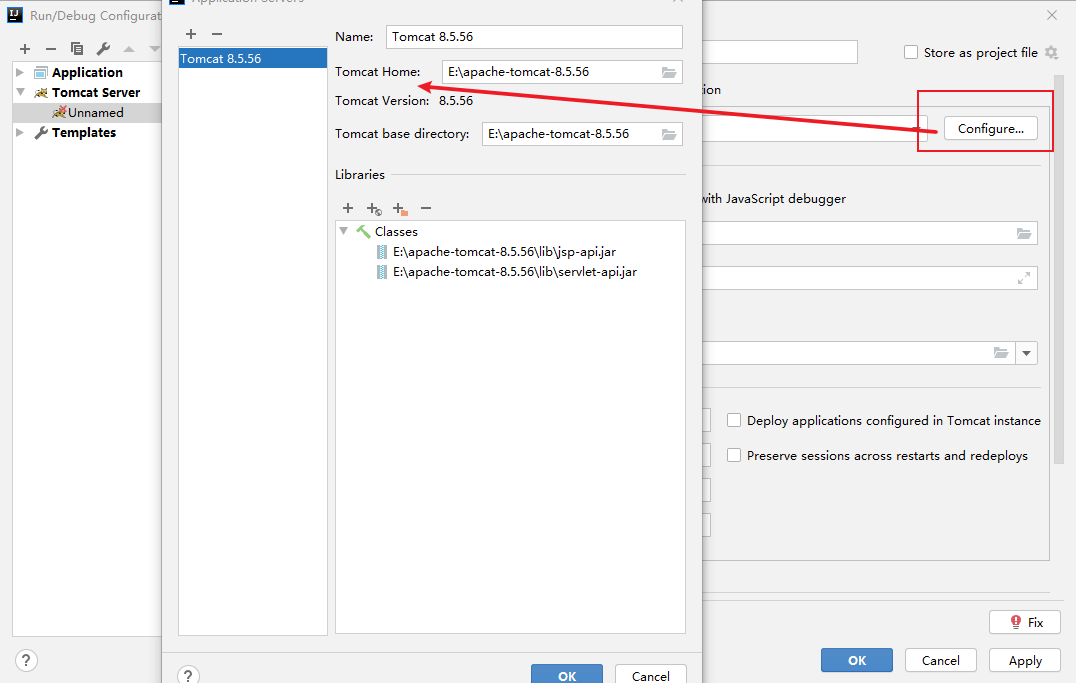Select Application in configuration tree
This screenshot has width=1076, height=683.
click(x=87, y=72)
